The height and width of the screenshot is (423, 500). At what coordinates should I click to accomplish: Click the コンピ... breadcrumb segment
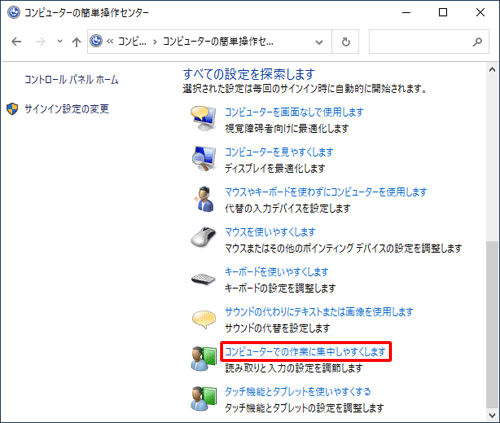tap(132, 42)
